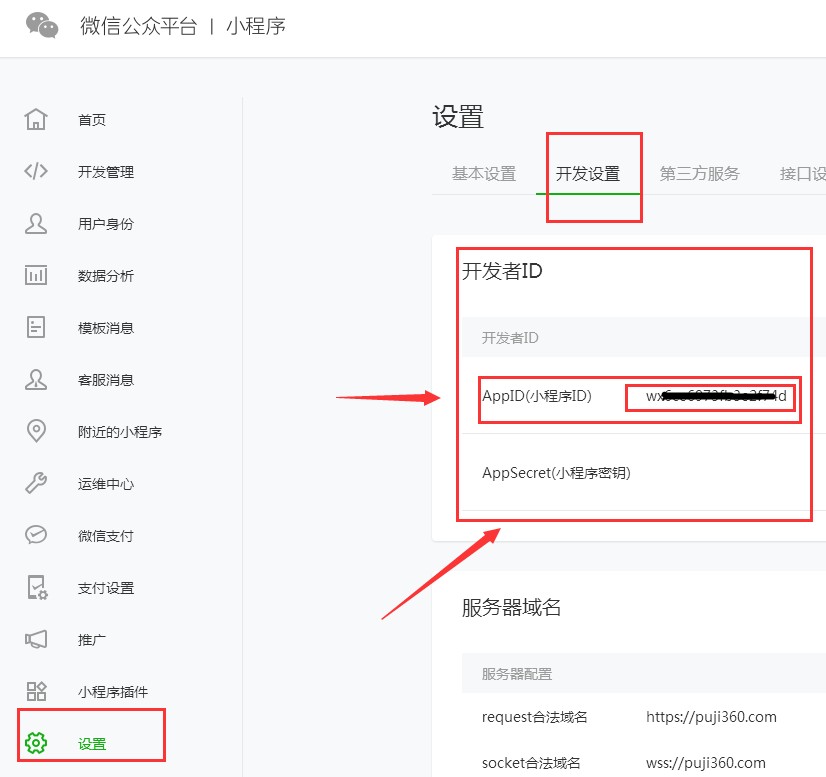Select the 设置 gear icon

[x=35, y=743]
